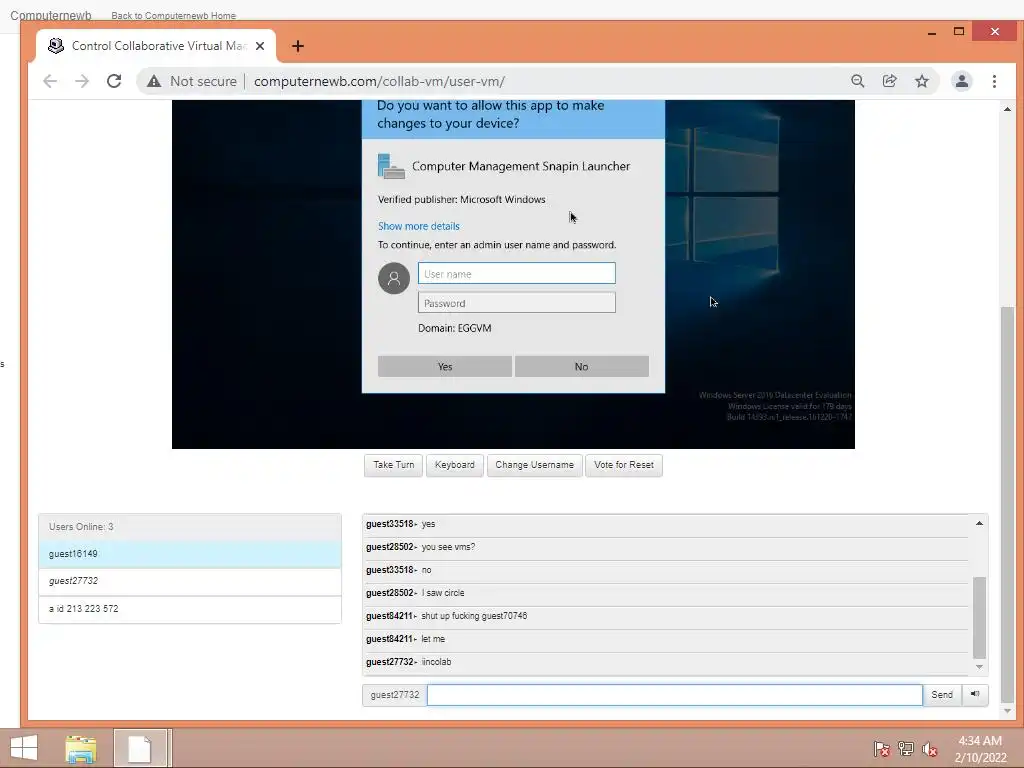1024x768 pixels.
Task: Click chat down scroll arrow
Action: [x=979, y=667]
